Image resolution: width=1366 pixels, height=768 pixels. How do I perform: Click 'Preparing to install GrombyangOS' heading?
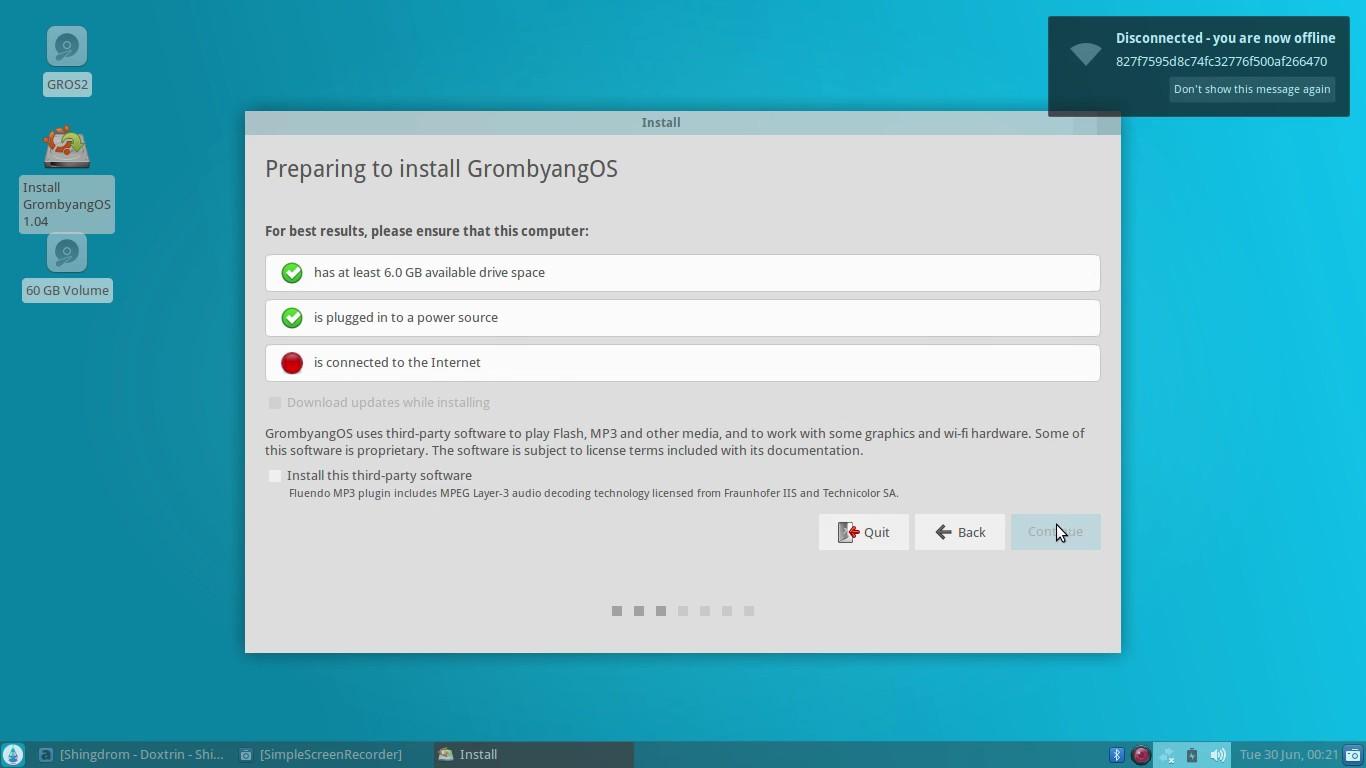441,169
